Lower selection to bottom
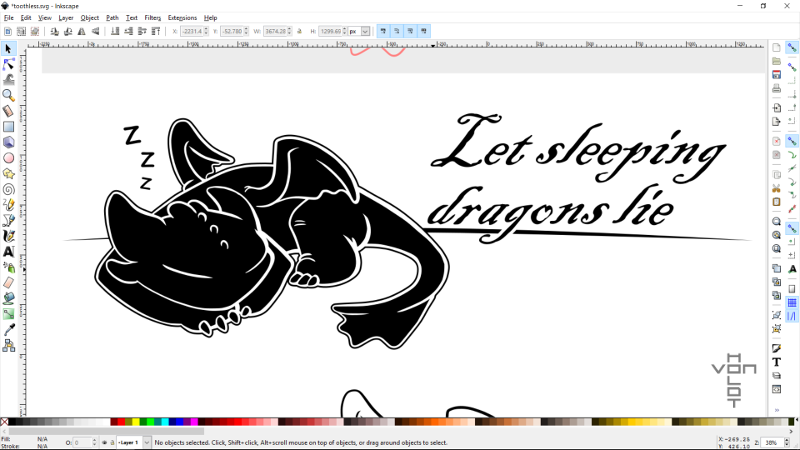Screen dimensions: 800x450 coord(115,32)
